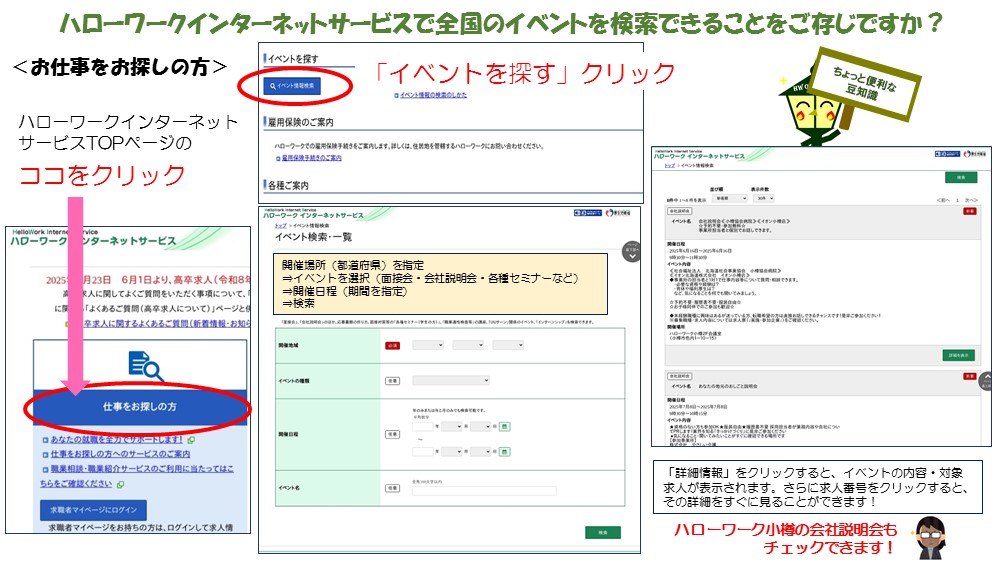The width and height of the screenshot is (1004, 565).
Task: Click the ハローワーク logo on the top page
Action: tap(93, 238)
